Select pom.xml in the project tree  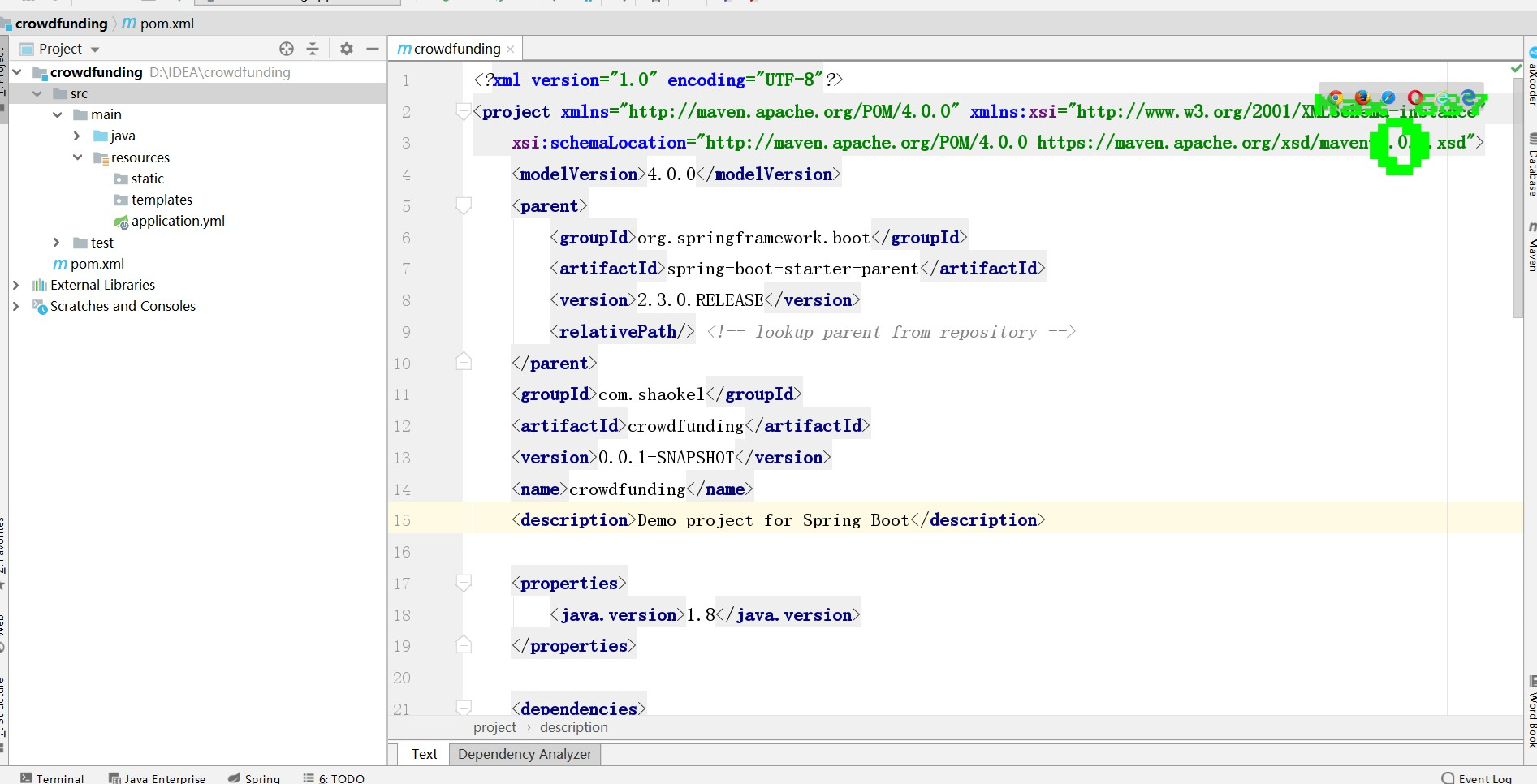click(x=97, y=264)
